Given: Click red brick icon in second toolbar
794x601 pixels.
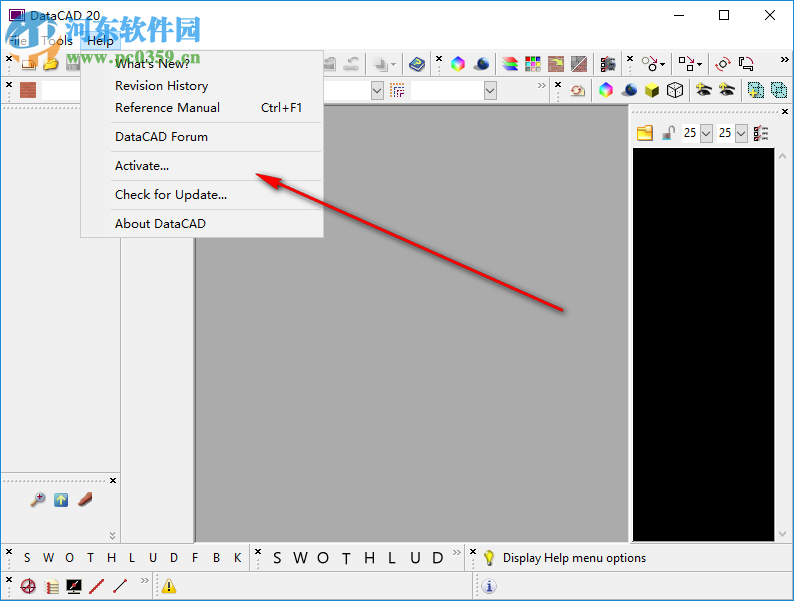Looking at the screenshot, I should coord(28,91).
